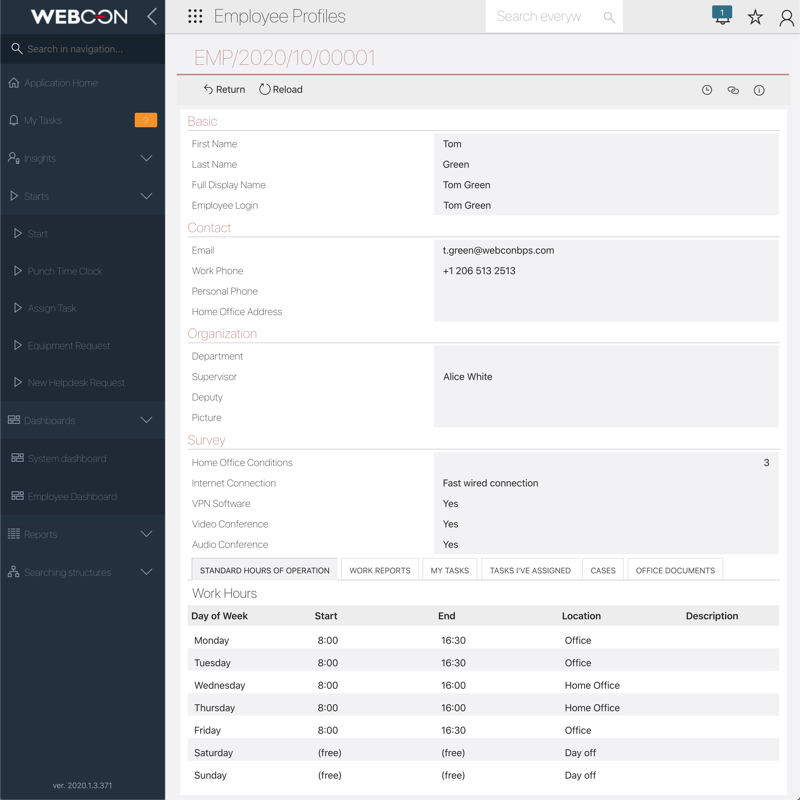Open the history clock icon
Image resolution: width=800 pixels, height=800 pixels.
coord(707,90)
